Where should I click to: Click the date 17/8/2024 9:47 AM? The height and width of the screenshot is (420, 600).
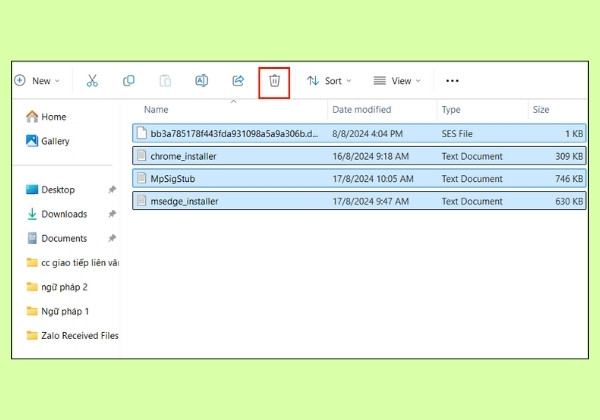[370, 202]
